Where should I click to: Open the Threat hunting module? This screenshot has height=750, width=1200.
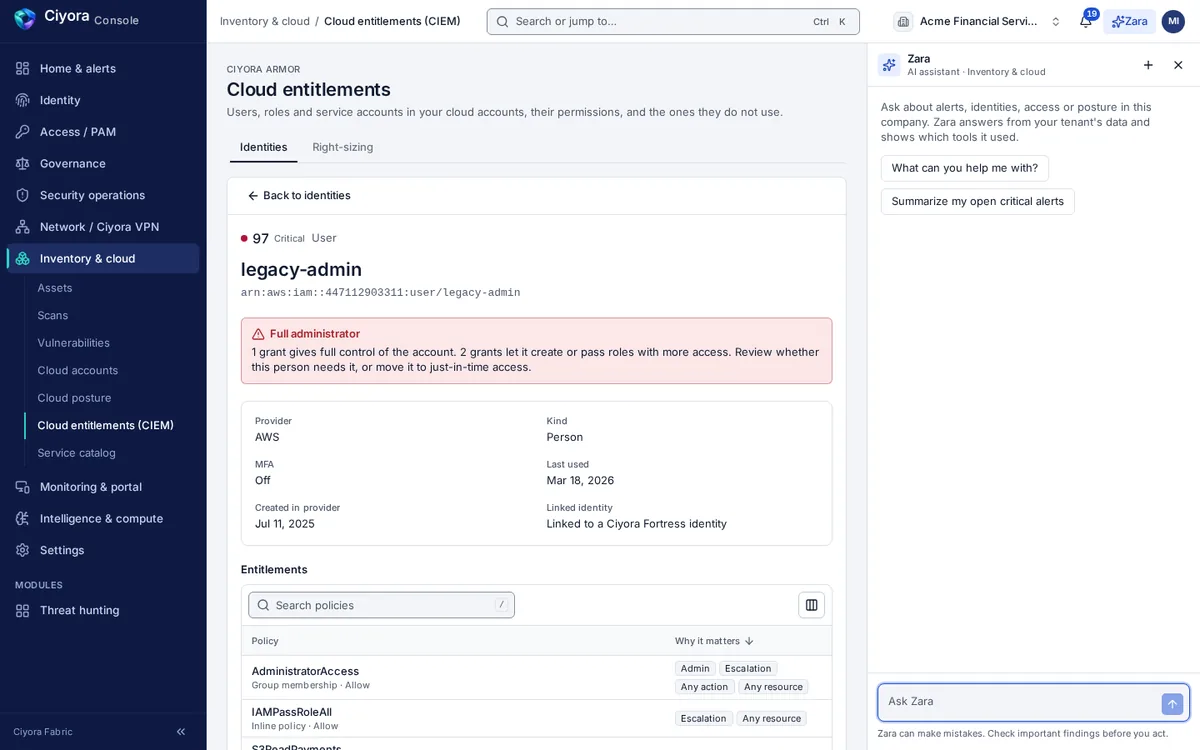103,610
